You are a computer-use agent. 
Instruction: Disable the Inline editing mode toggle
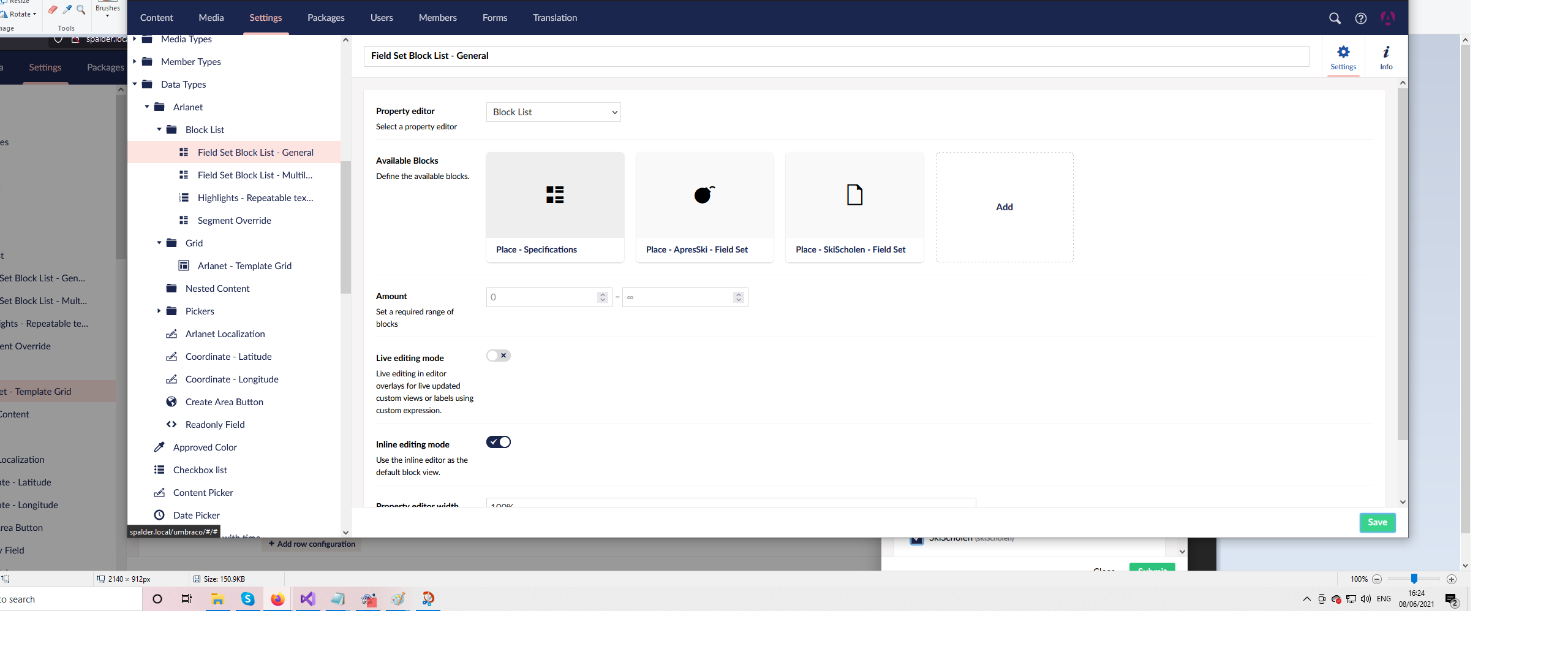point(498,442)
